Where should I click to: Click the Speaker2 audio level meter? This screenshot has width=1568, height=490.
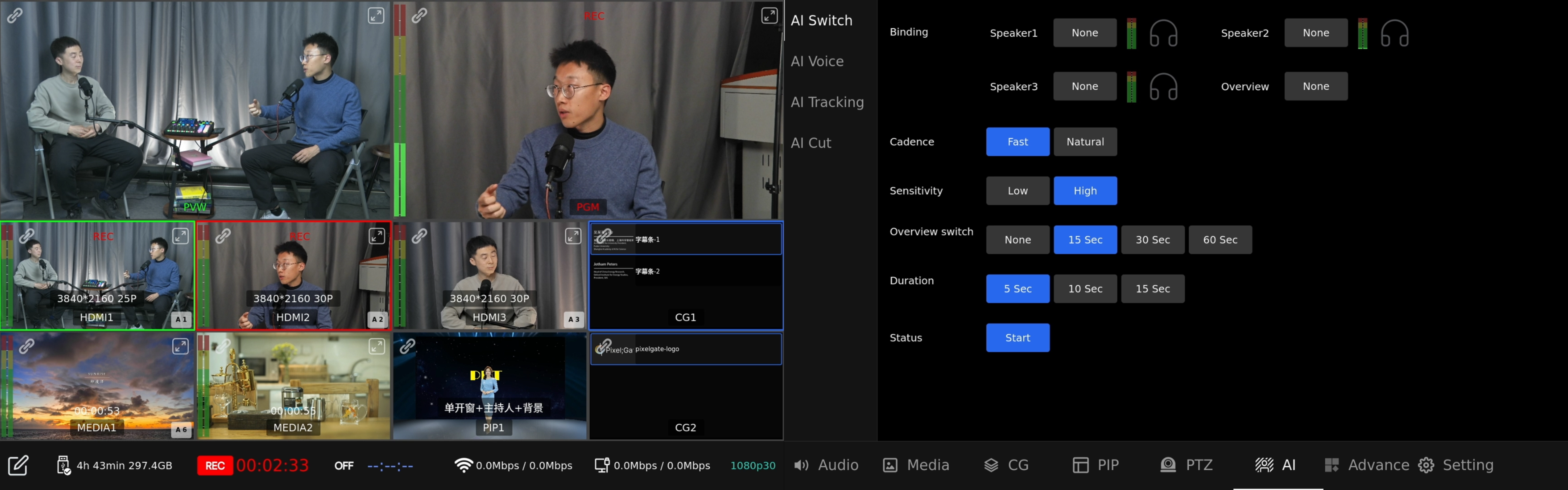coord(1363,33)
